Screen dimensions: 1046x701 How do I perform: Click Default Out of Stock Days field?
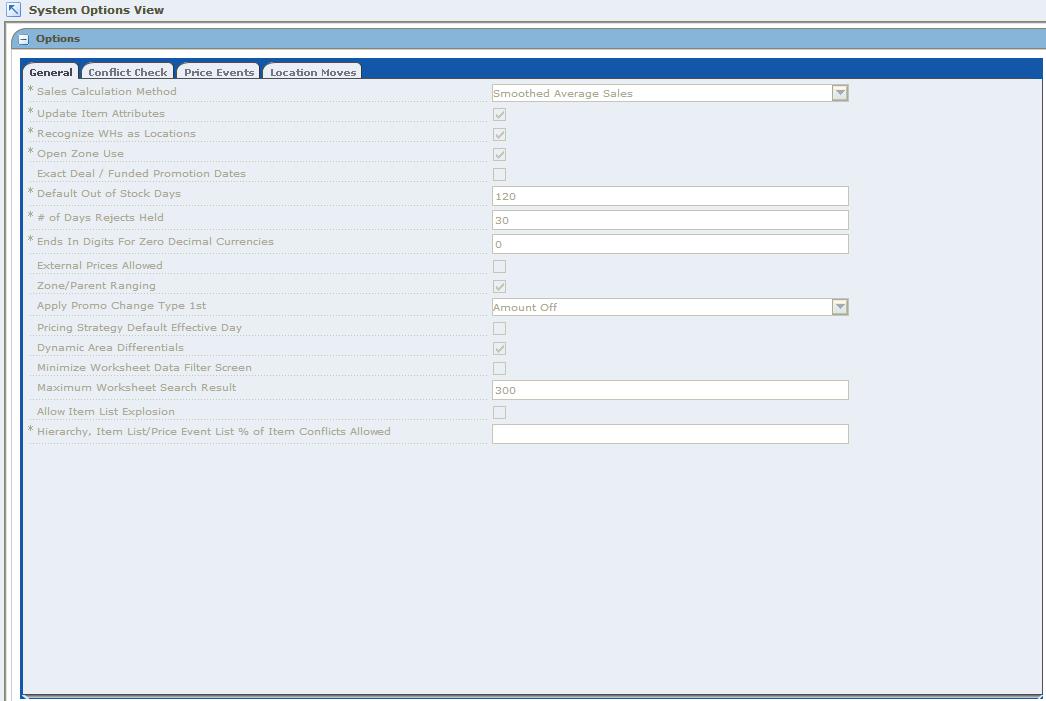pos(670,196)
